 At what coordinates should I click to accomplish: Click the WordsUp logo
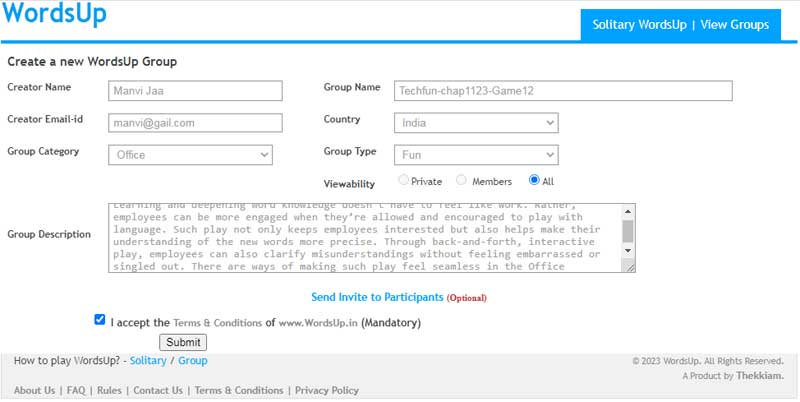55,14
